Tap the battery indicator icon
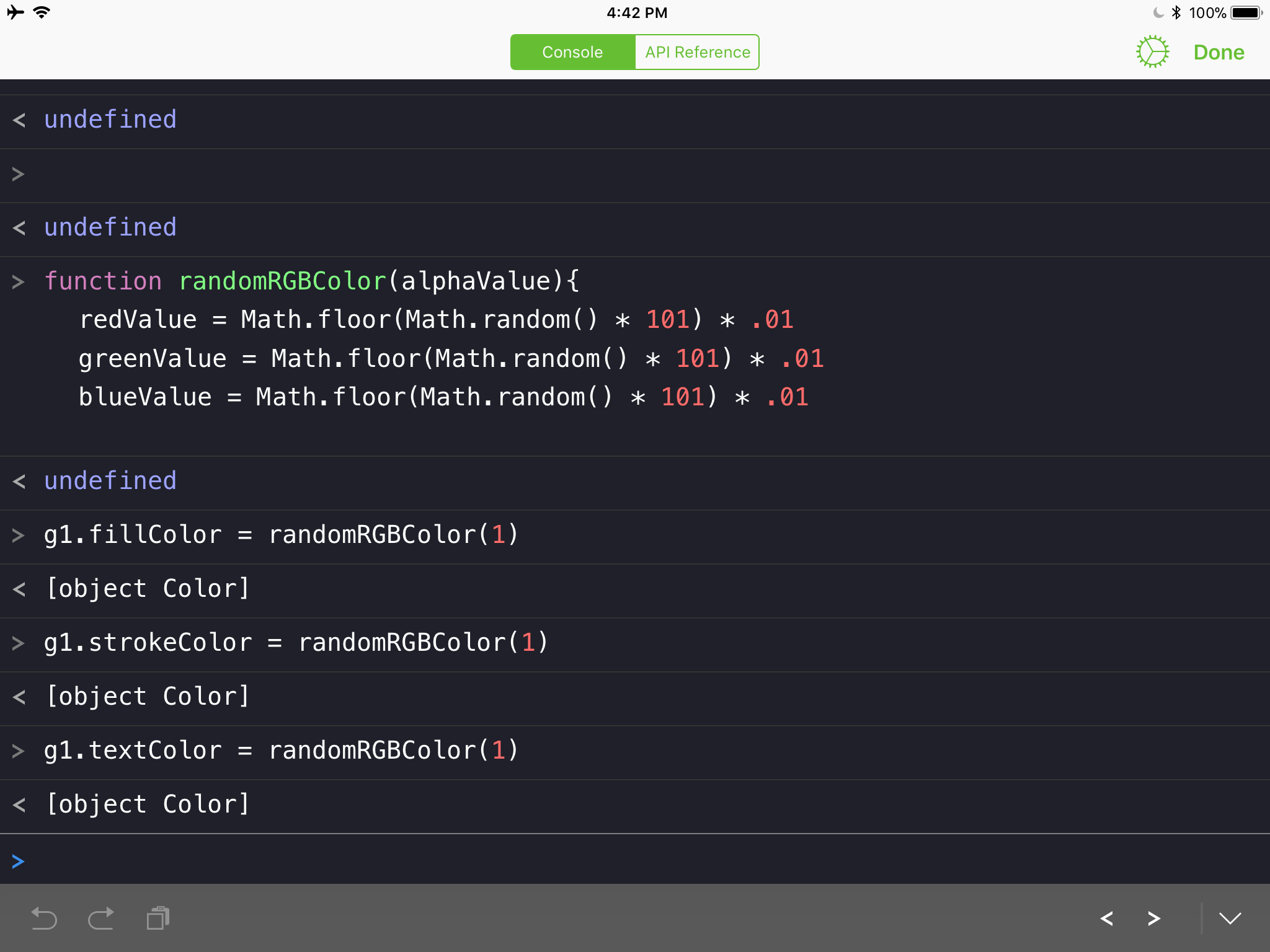This screenshot has width=1270, height=952. (x=1245, y=12)
